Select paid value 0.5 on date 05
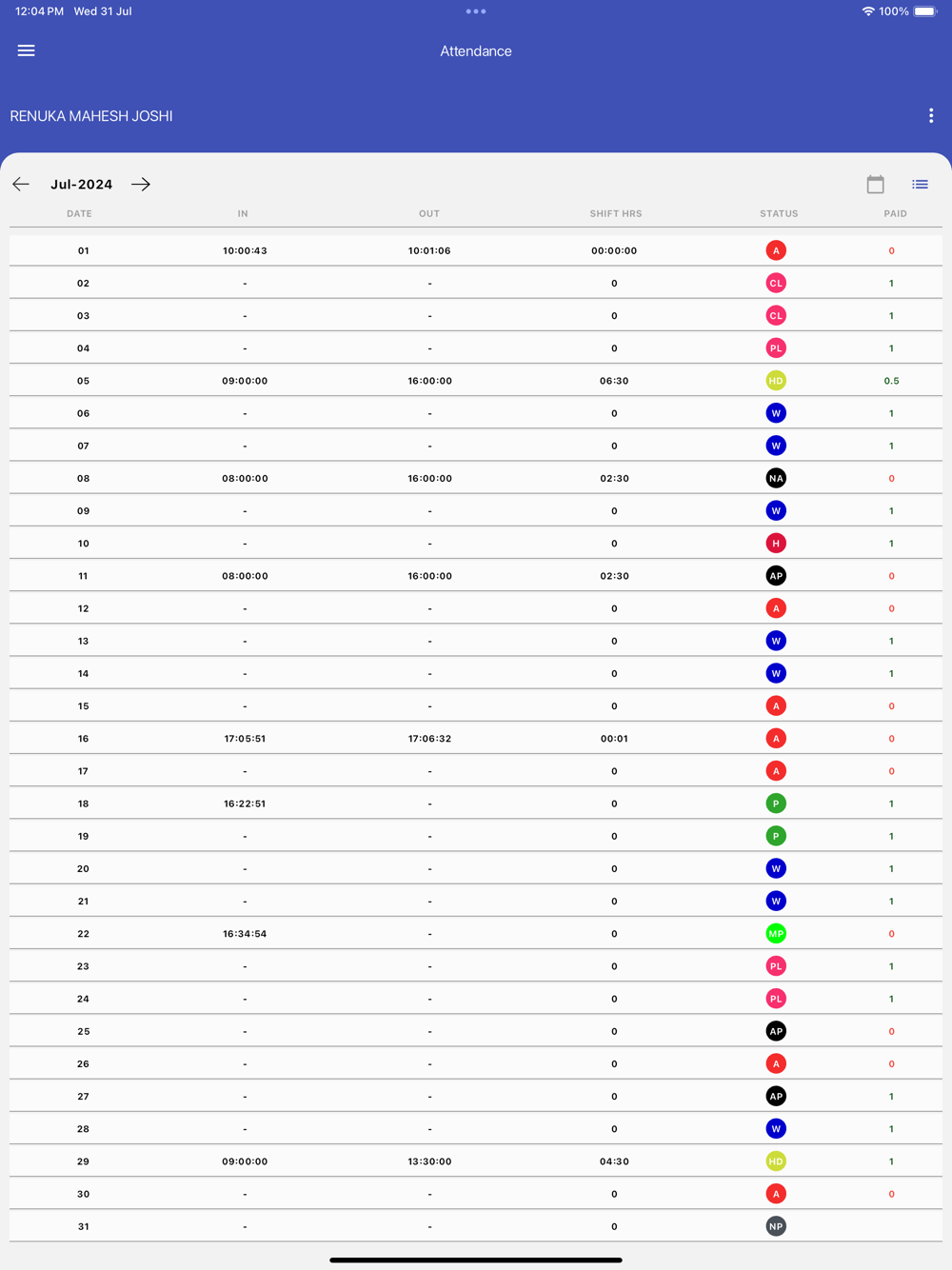The height and width of the screenshot is (1270, 952). tap(891, 381)
